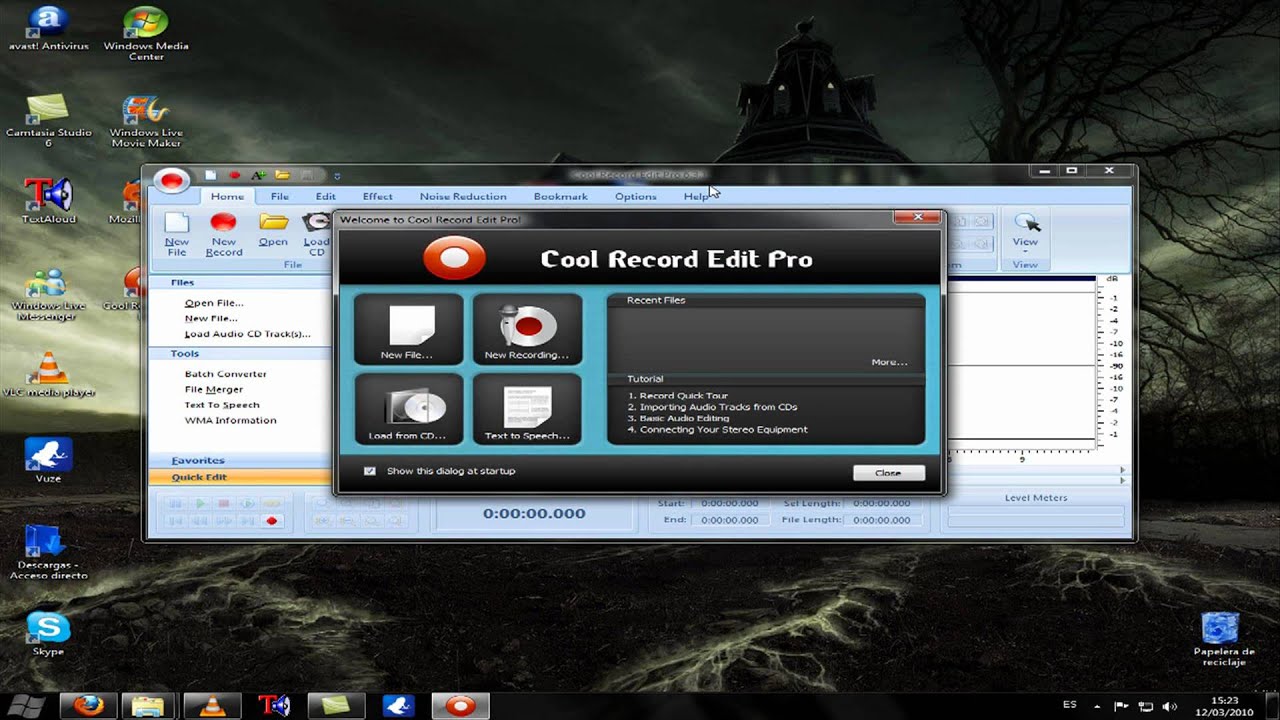This screenshot has height=720, width=1280.
Task: Open Importing Audio Tracks from CDs tutorial
Action: coord(712,407)
